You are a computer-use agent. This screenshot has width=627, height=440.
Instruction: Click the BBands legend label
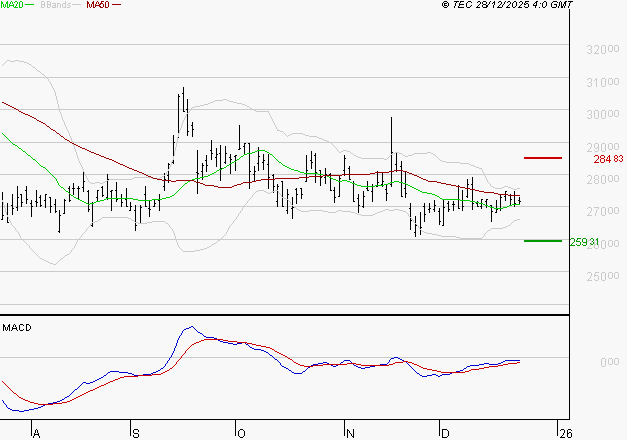pyautogui.click(x=56, y=5)
